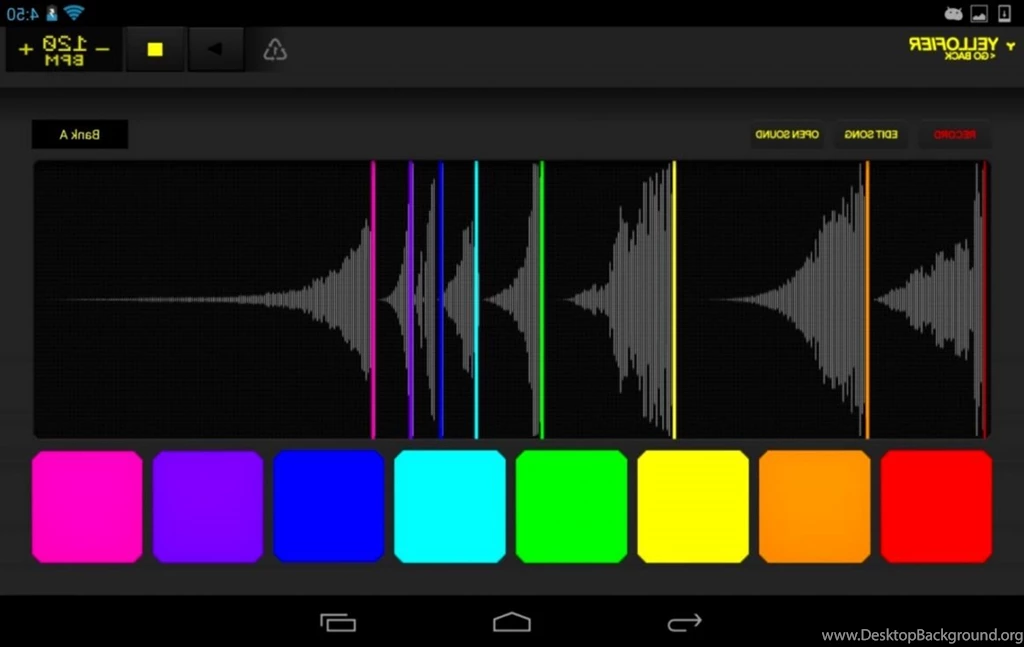Open the OPEN SOUND browser
Image resolution: width=1024 pixels, height=647 pixels.
coord(787,134)
